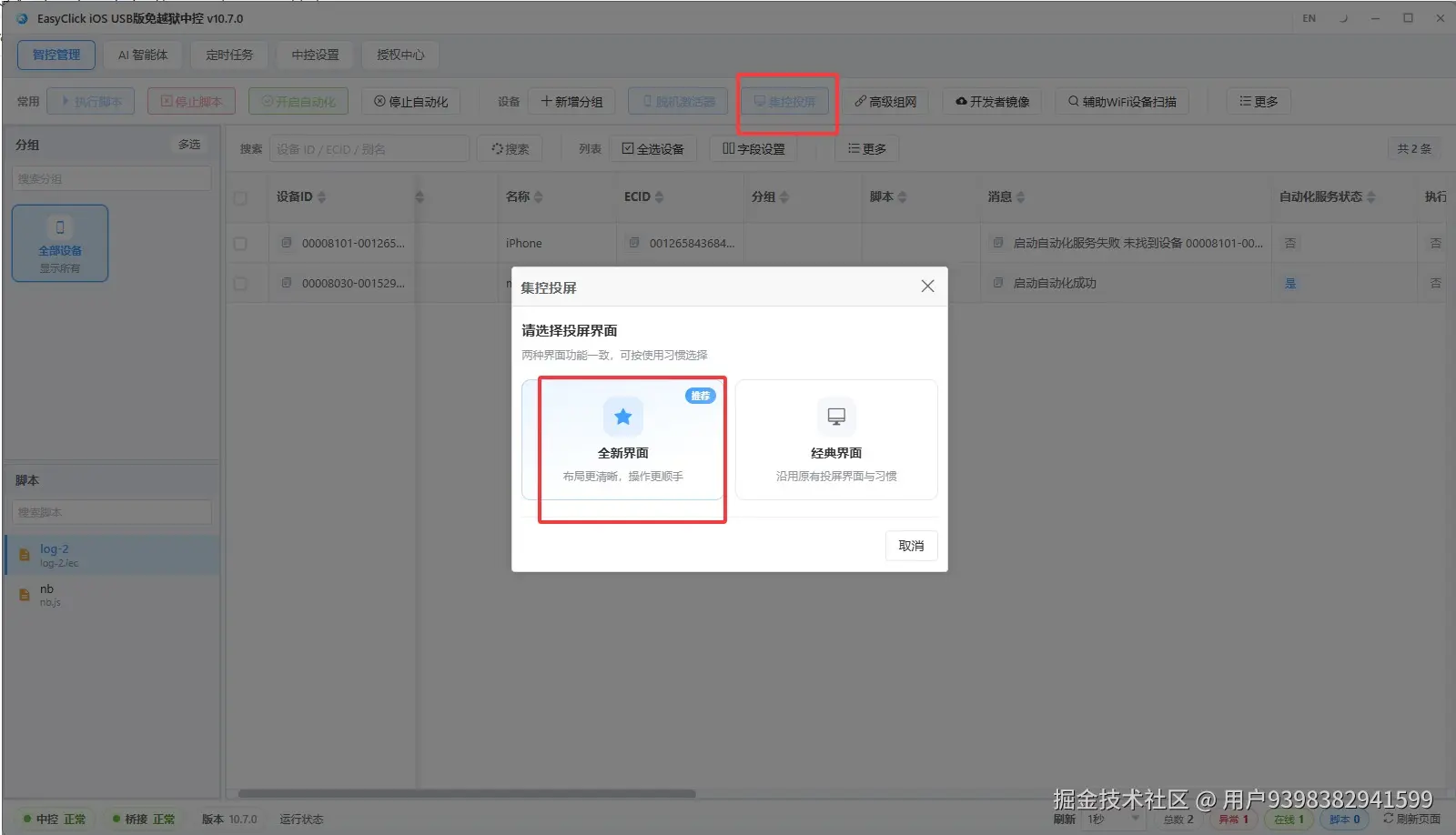Screen dimensions: 1456x835
Task: Open the list row 更多 menu
Action: tap(867, 149)
